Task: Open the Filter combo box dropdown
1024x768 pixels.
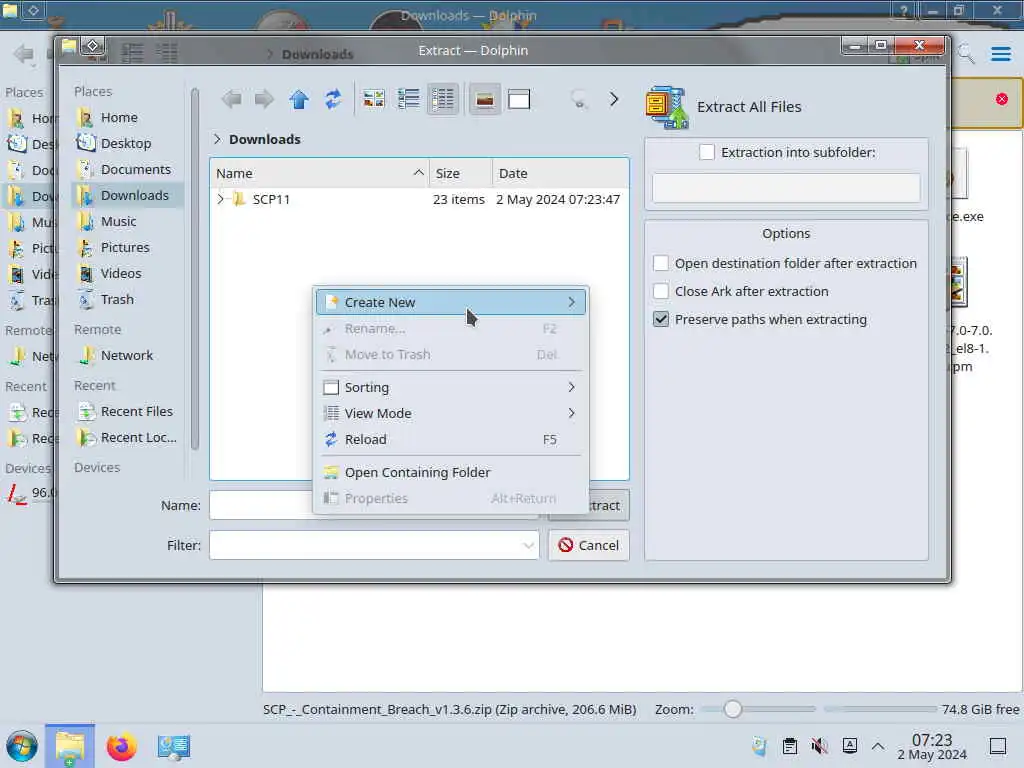Action: click(x=528, y=545)
